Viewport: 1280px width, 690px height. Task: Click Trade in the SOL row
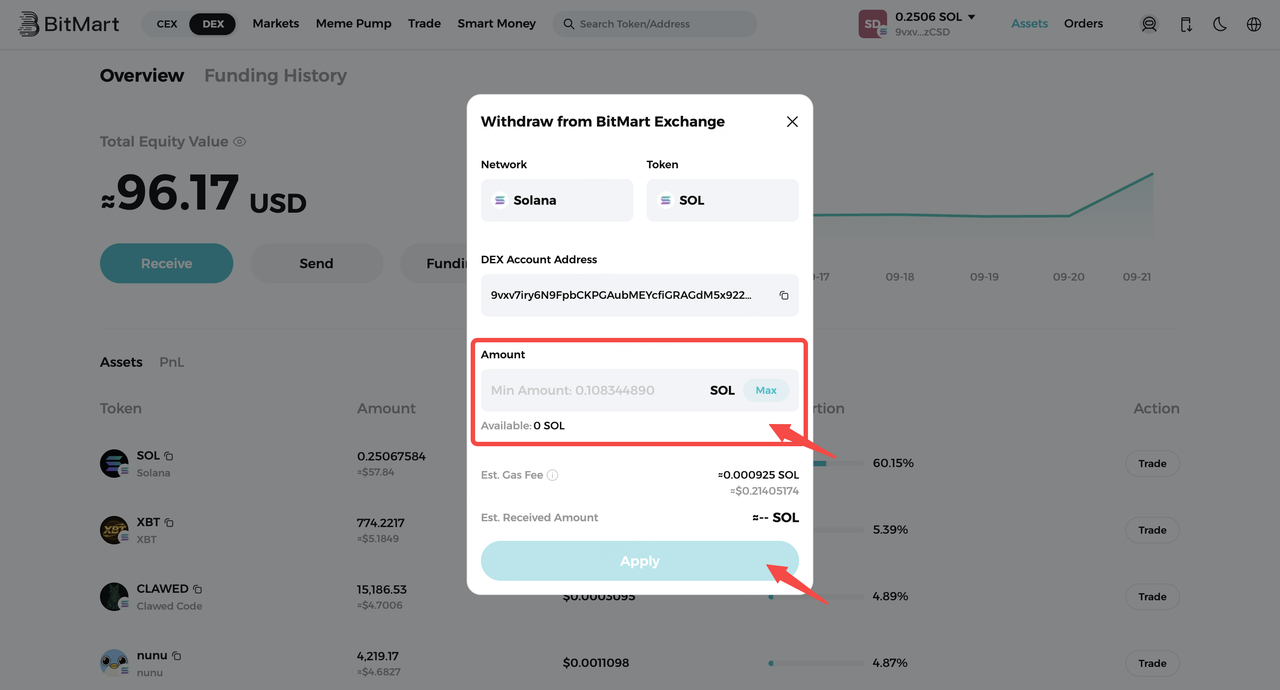(1152, 463)
